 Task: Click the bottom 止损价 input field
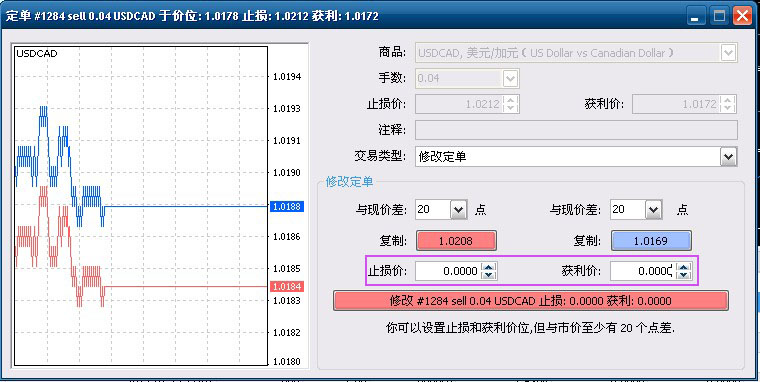tap(449, 271)
